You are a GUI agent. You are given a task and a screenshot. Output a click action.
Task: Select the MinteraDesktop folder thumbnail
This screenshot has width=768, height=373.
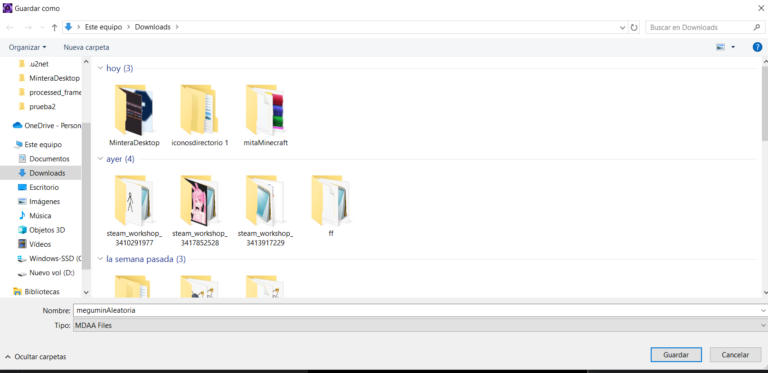pos(134,116)
